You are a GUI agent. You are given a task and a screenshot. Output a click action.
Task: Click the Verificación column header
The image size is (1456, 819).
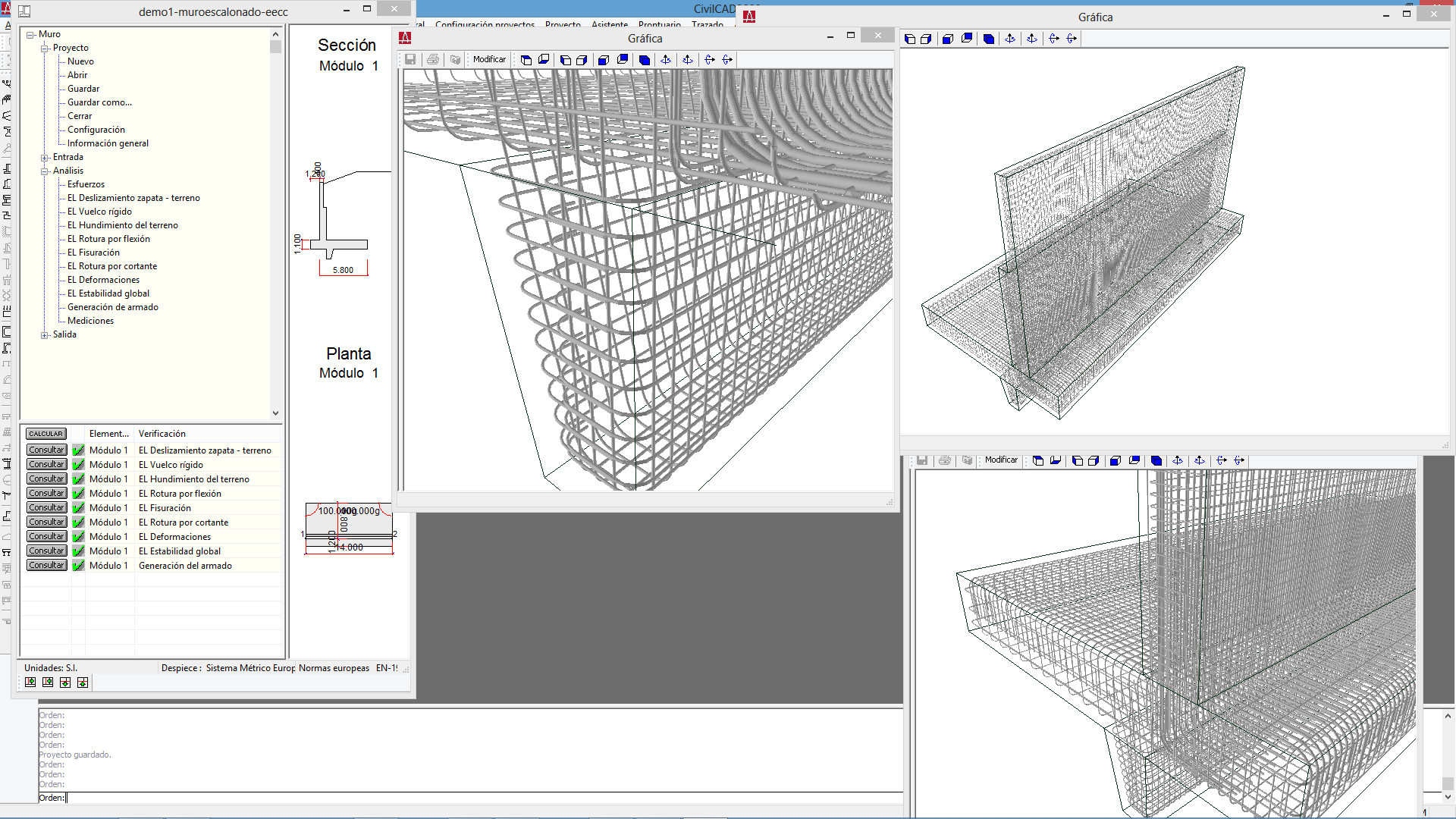208,434
